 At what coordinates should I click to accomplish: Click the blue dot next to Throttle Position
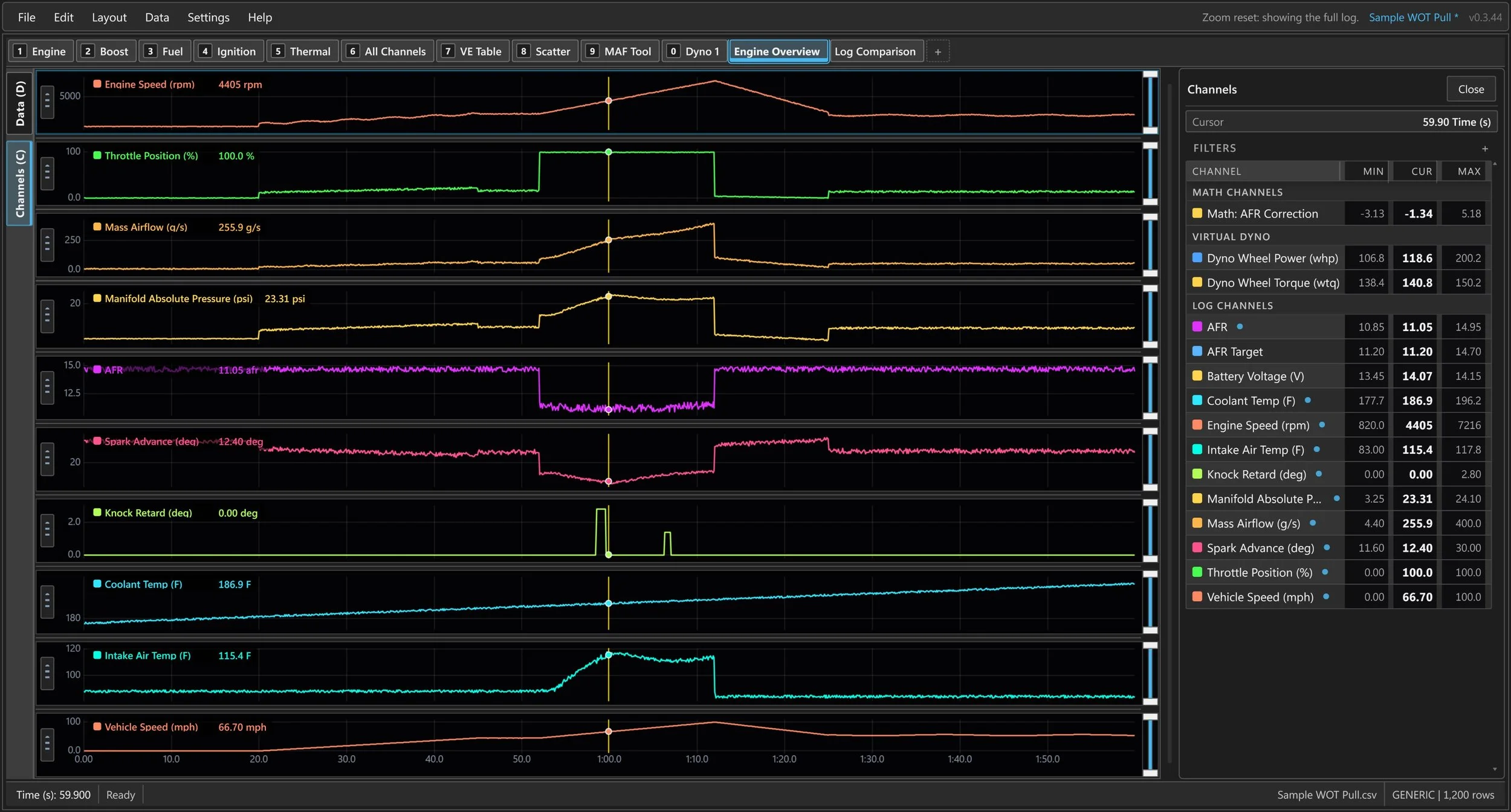click(1325, 572)
